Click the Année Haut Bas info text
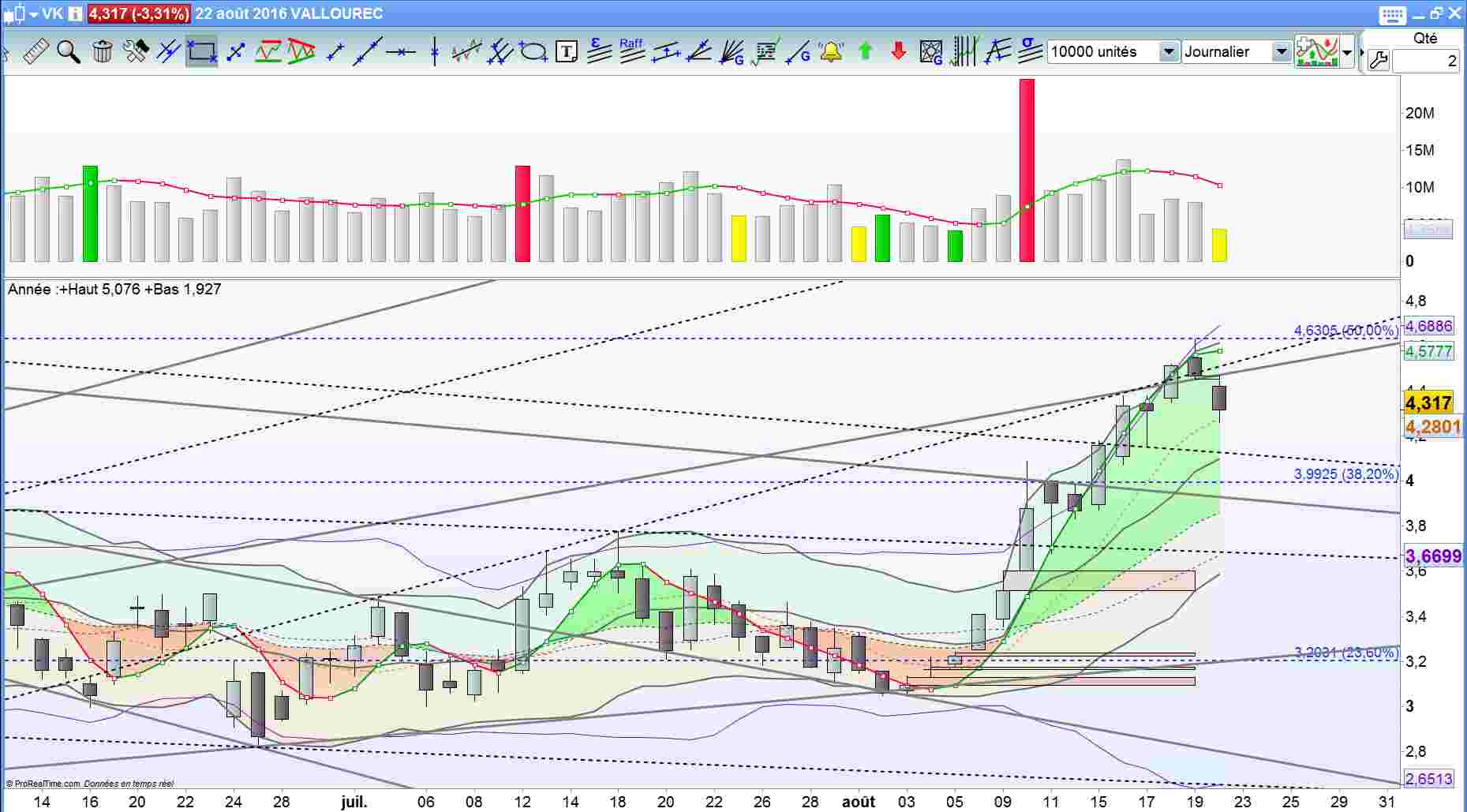1467x812 pixels. pos(114,289)
